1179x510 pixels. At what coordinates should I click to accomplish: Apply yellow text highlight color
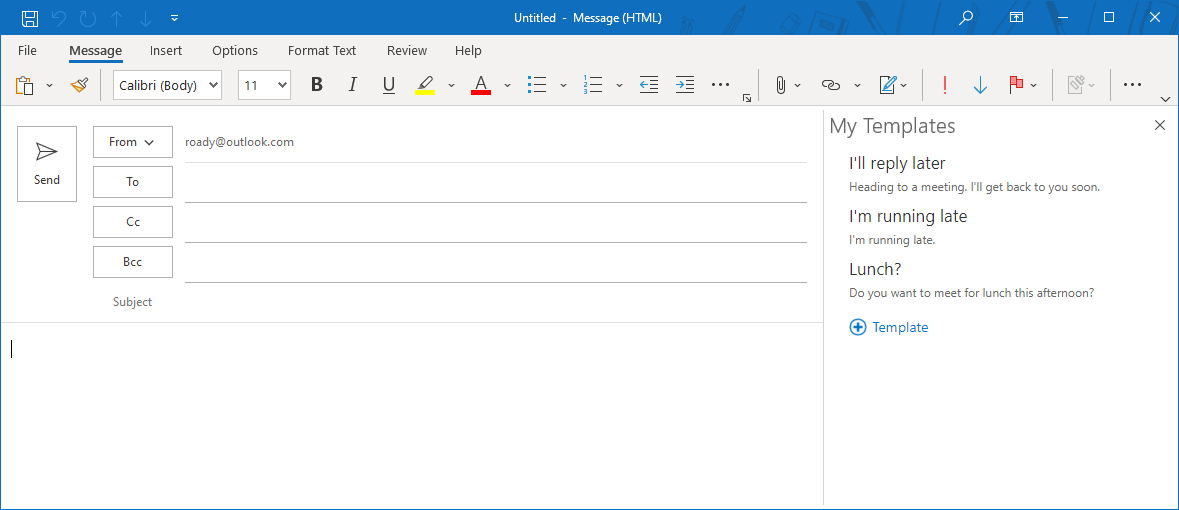(425, 85)
